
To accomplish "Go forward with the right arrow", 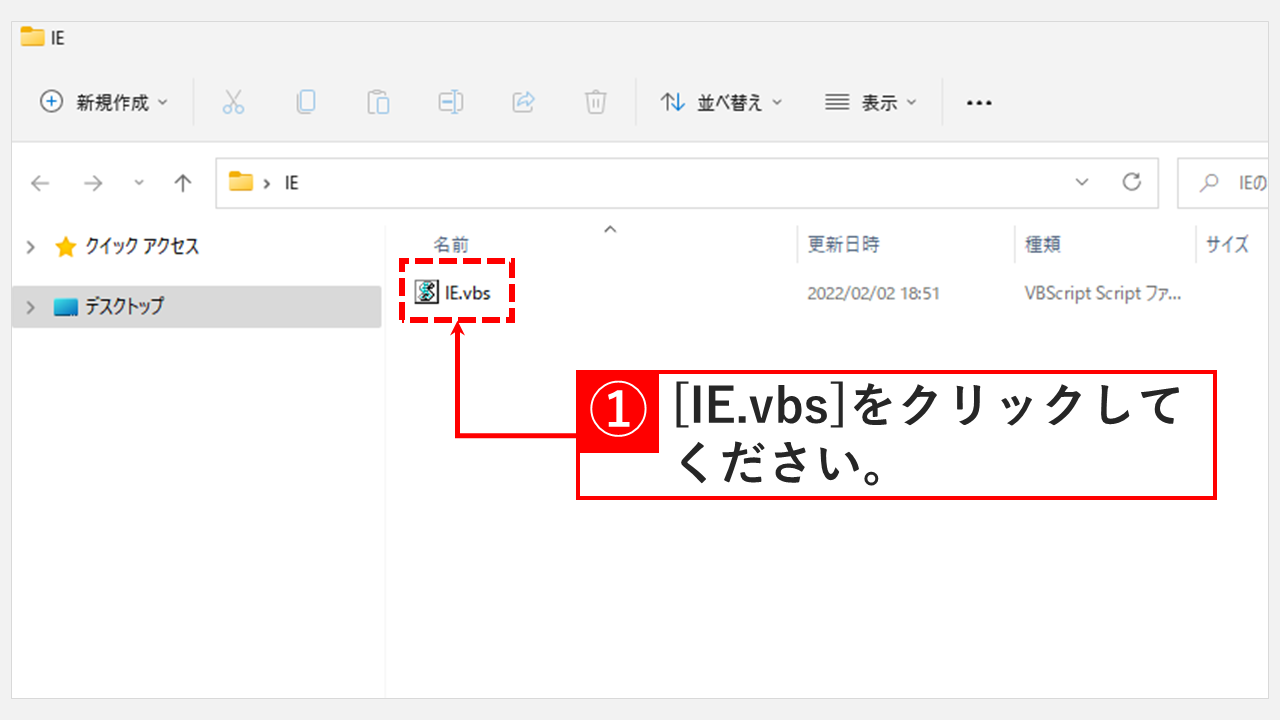I will pyautogui.click(x=93, y=183).
